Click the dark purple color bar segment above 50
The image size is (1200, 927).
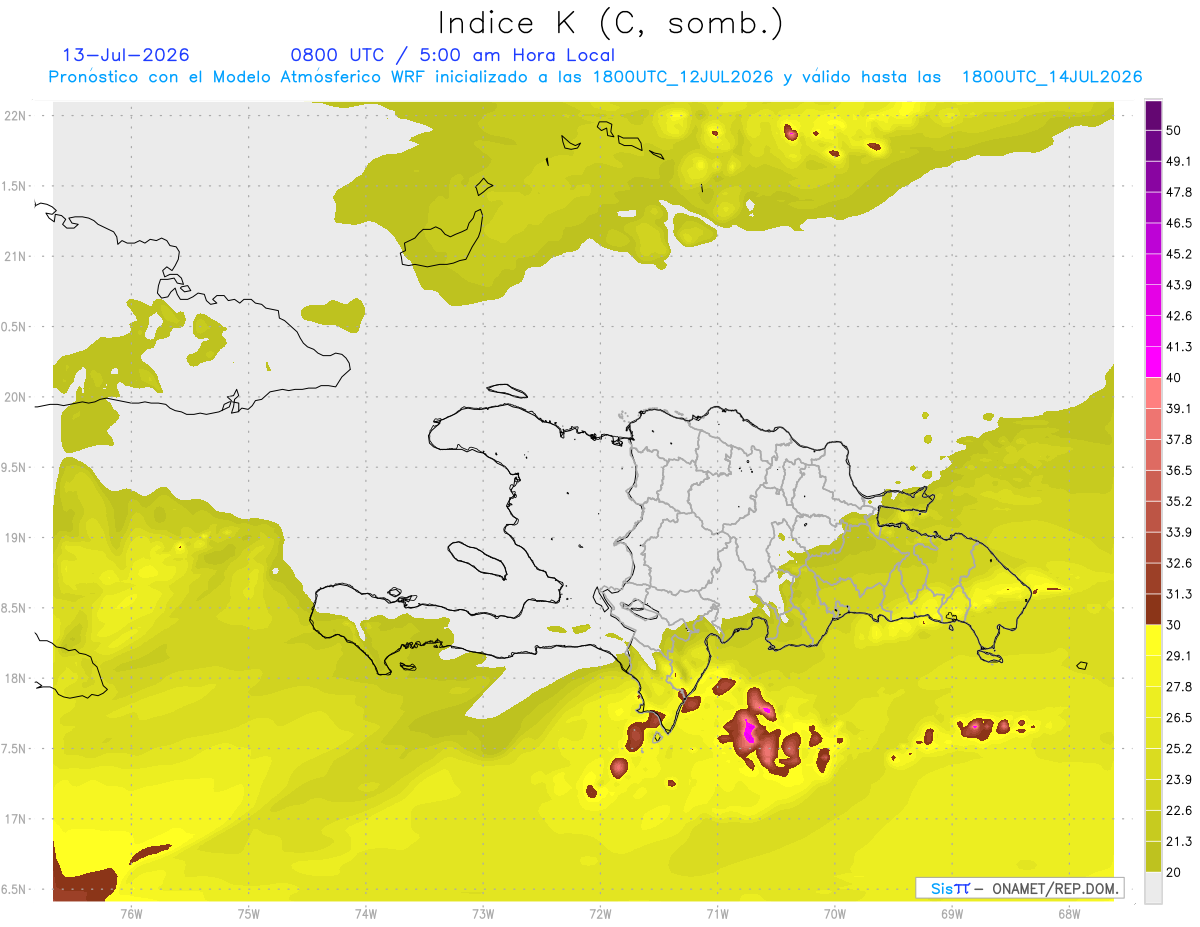coord(1153,115)
